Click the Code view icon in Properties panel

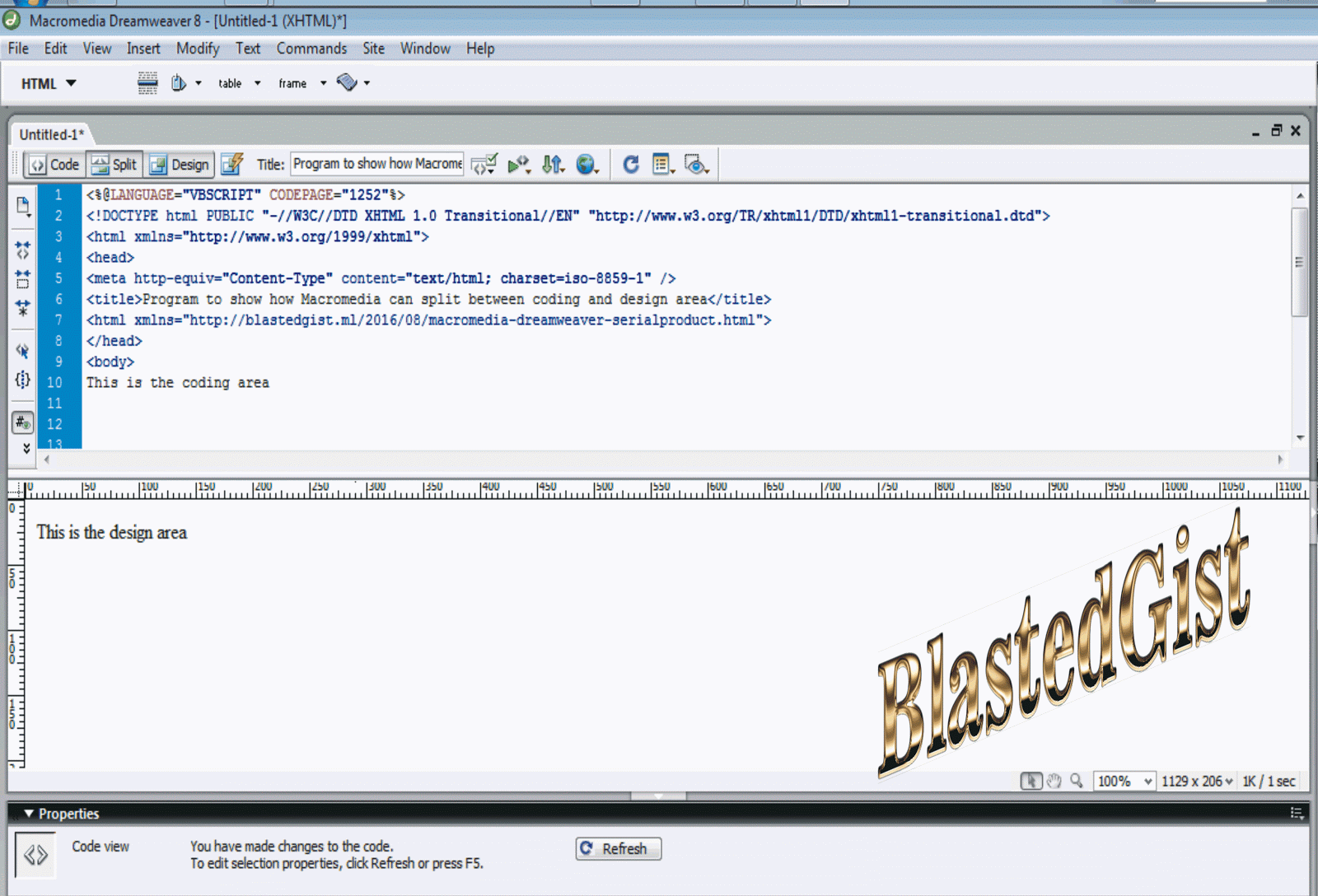[35, 856]
